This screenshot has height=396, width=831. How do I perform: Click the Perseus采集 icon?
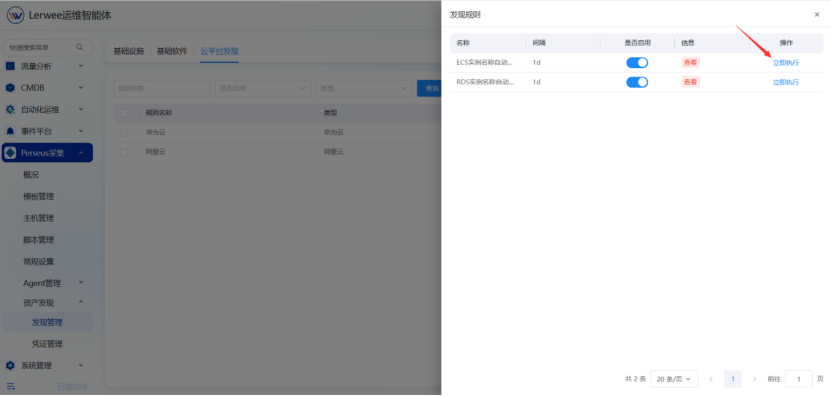[x=10, y=153]
